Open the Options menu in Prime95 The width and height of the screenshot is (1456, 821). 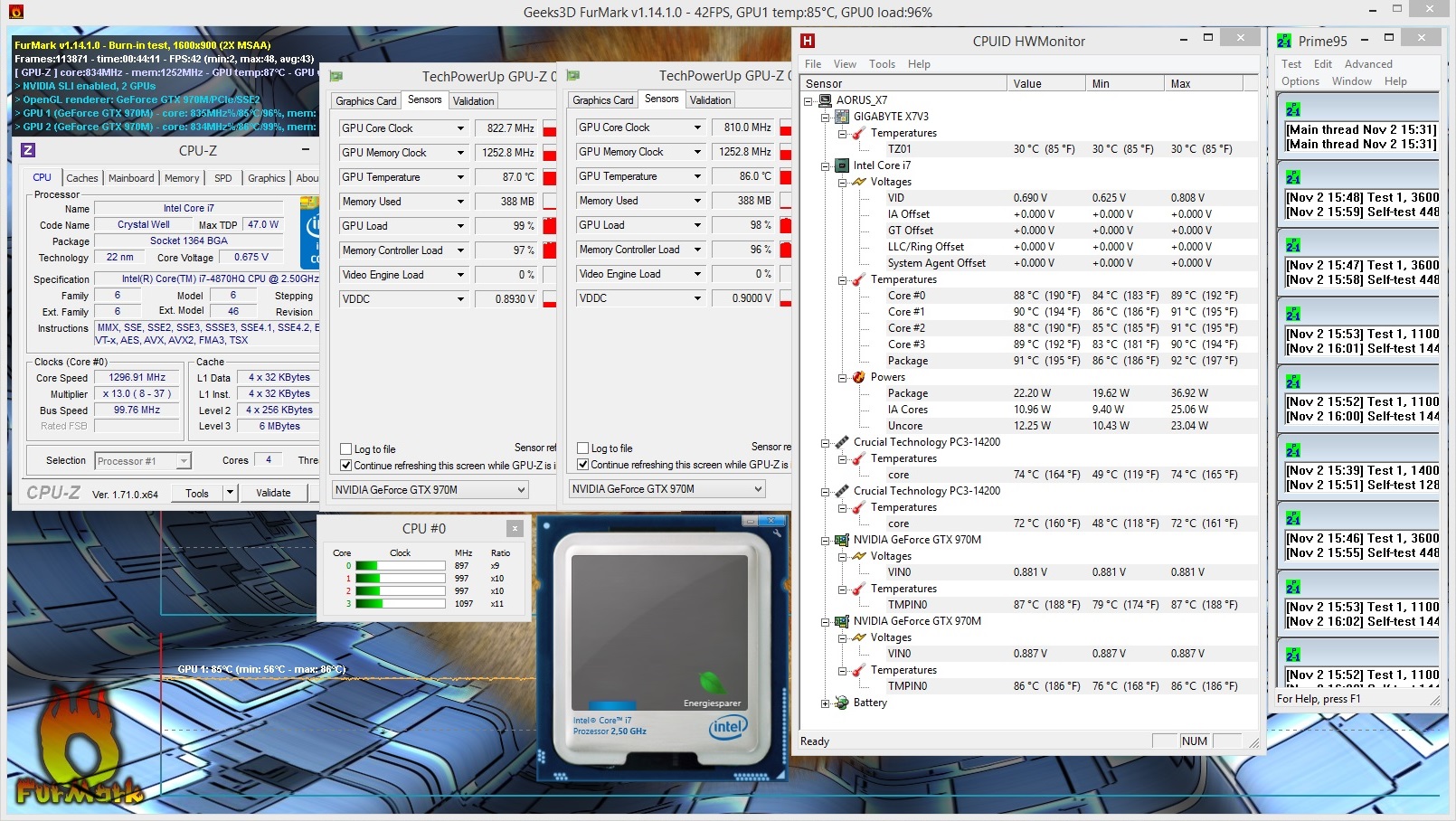click(x=1300, y=81)
